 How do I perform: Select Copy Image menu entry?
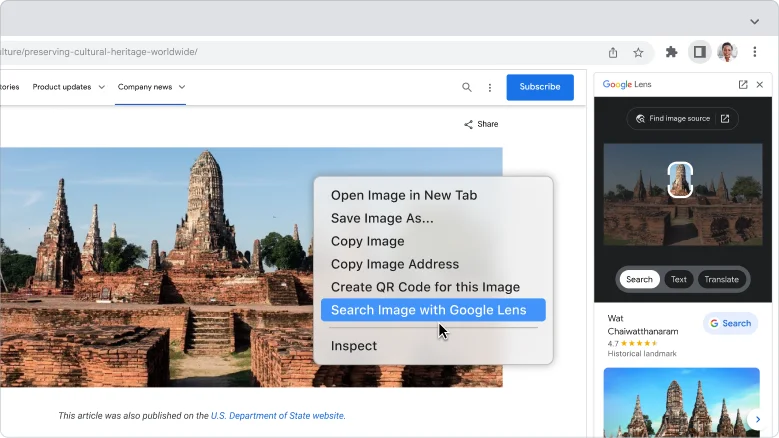(433, 241)
